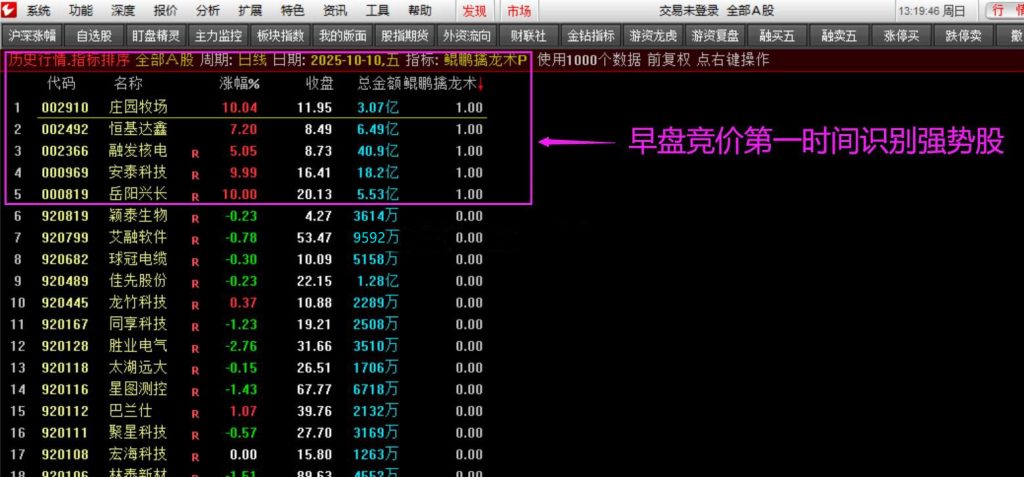Image resolution: width=1024 pixels, height=477 pixels.
Task: Click the R marker beside 球冠电缆
Action: pos(195,262)
